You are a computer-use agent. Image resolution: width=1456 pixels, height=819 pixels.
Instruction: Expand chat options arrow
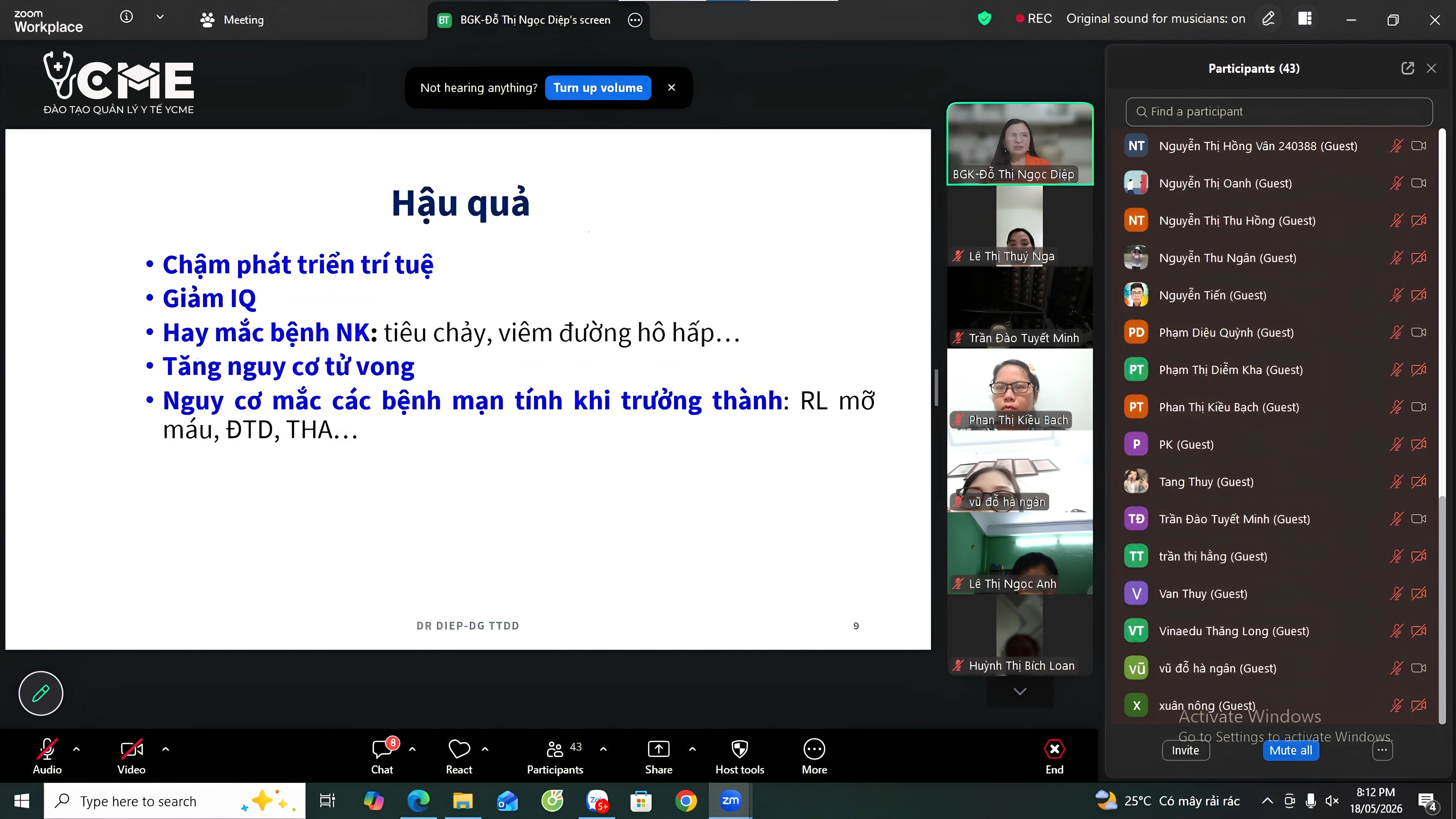pyautogui.click(x=412, y=750)
